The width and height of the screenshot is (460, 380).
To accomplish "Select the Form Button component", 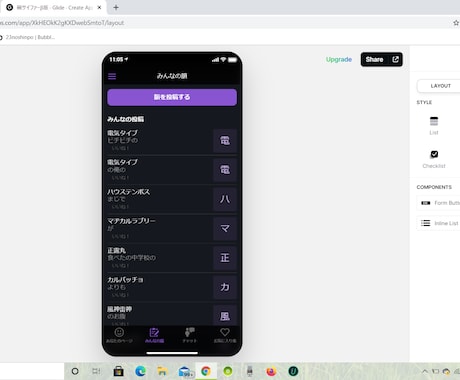I will click(x=439, y=203).
